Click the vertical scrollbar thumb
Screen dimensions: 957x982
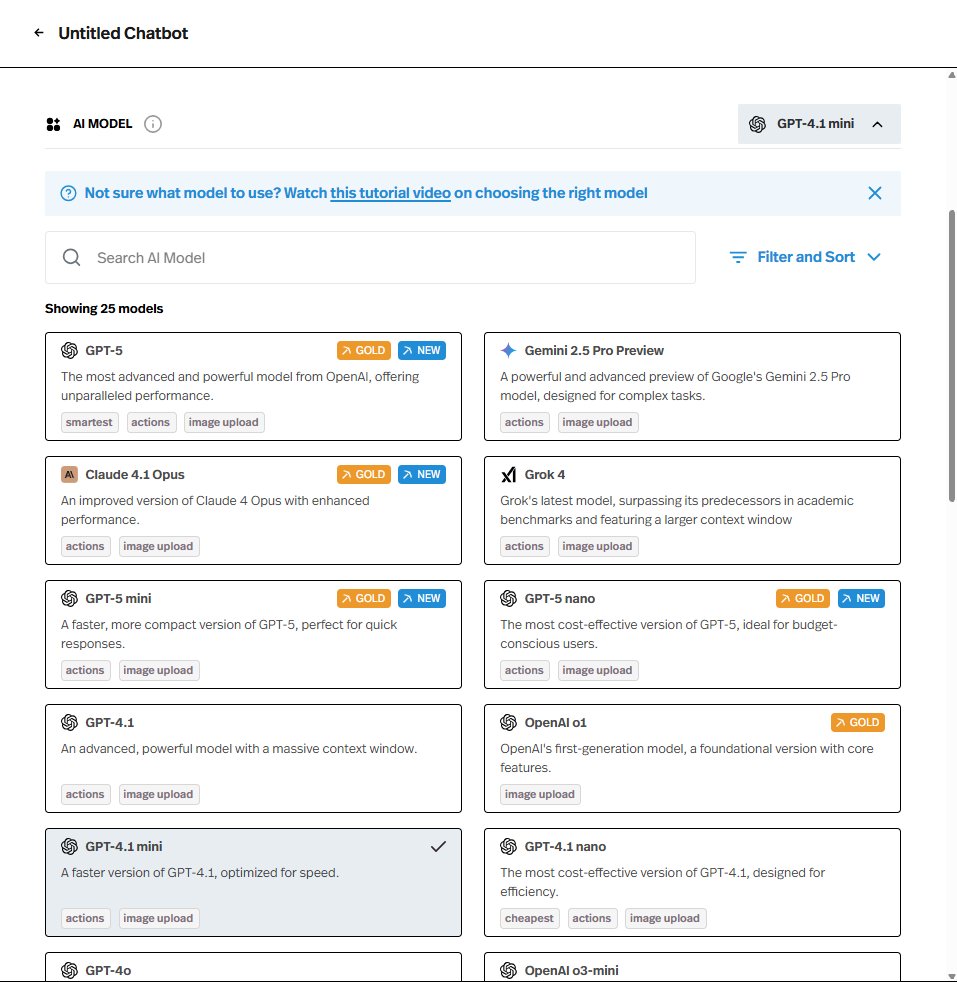point(951,355)
